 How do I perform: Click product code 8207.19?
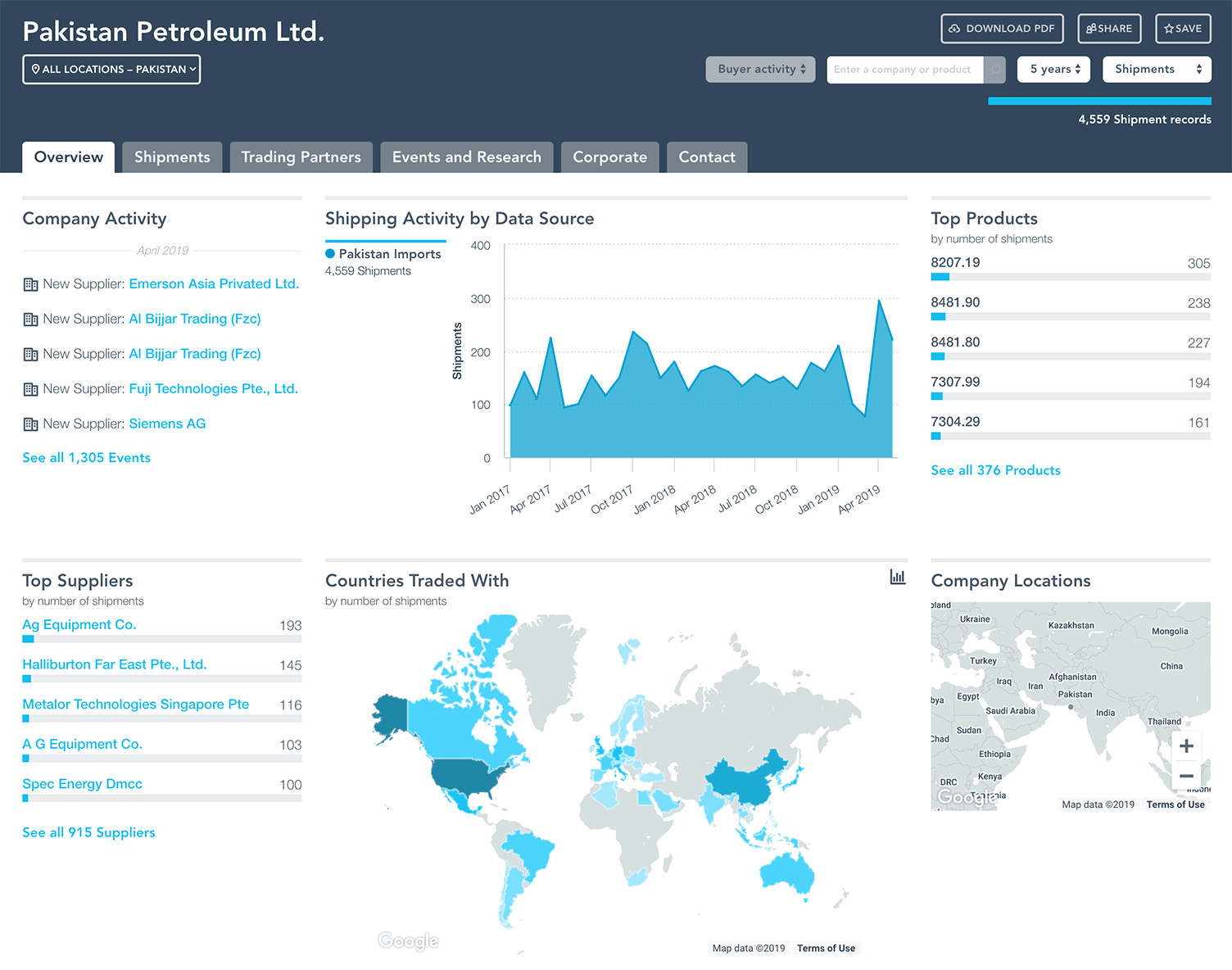pos(955,263)
